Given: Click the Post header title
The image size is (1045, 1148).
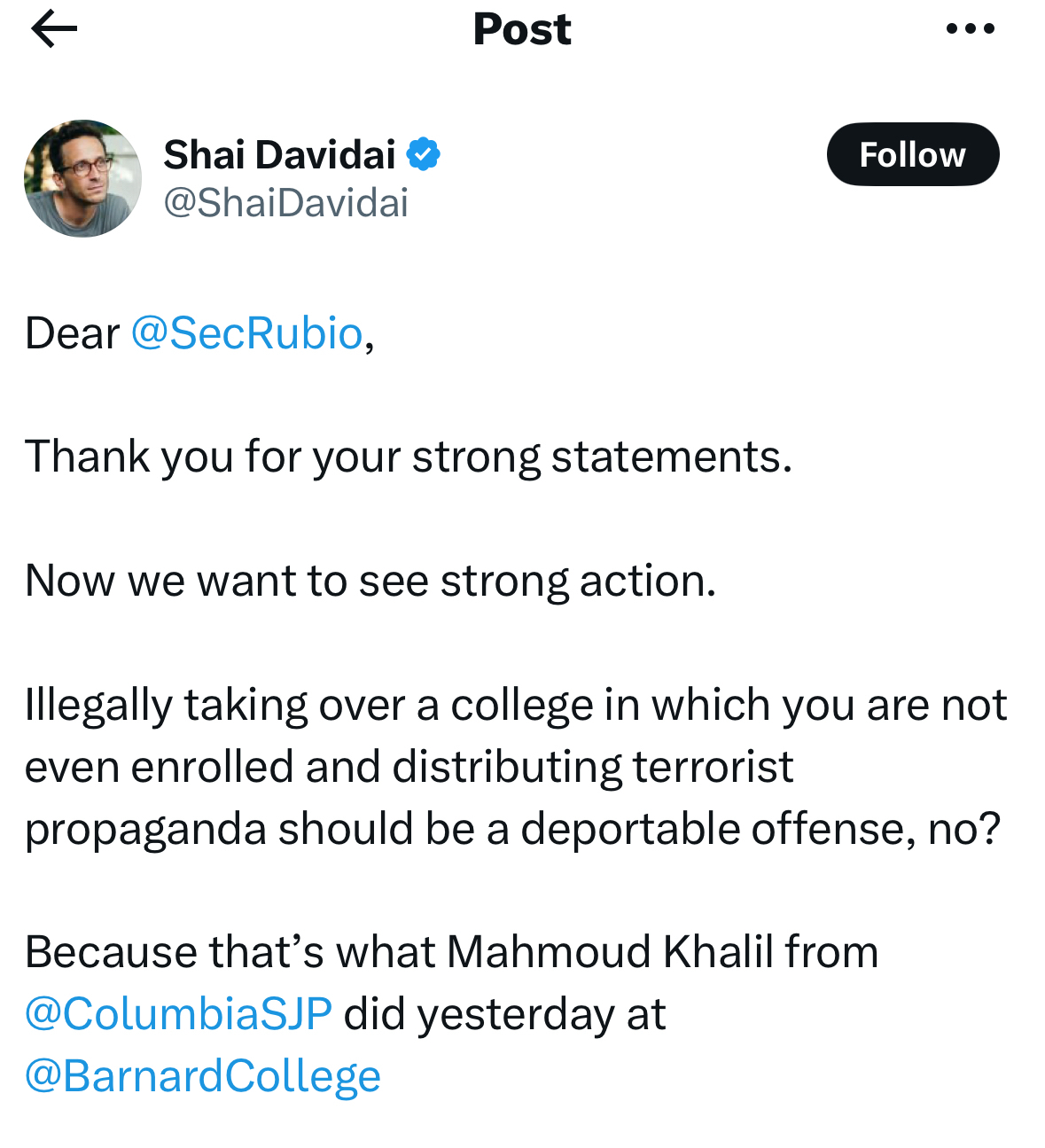Looking at the screenshot, I should [522, 29].
